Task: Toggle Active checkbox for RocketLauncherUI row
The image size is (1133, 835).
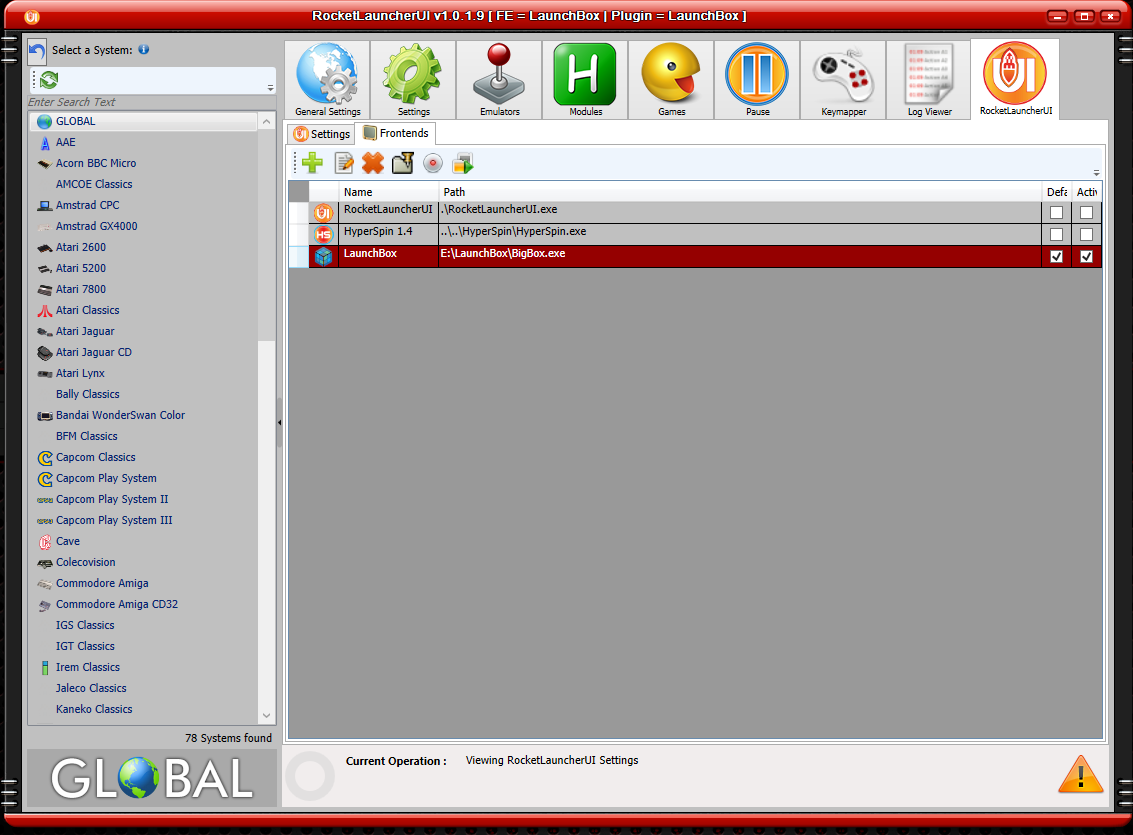Action: point(1086,212)
